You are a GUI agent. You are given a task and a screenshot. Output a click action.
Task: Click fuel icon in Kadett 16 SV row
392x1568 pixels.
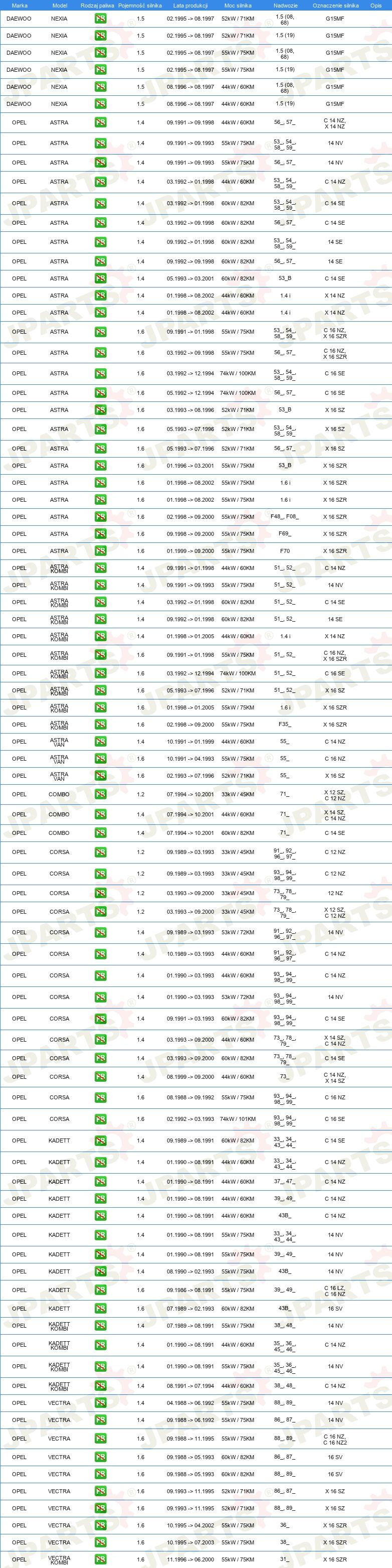tap(100, 1309)
